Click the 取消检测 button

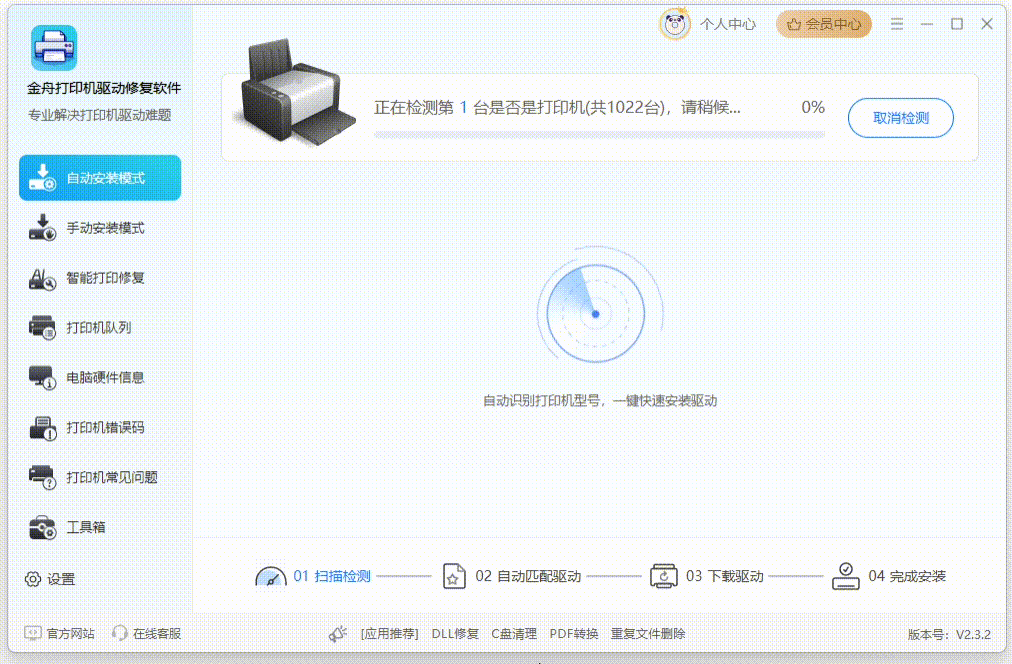pyautogui.click(x=899, y=117)
